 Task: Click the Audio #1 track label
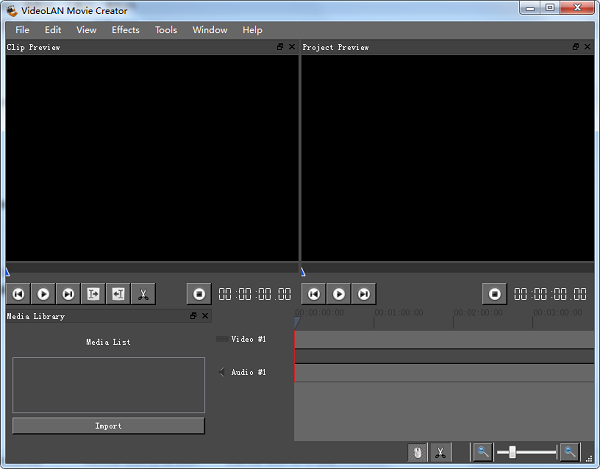click(x=248, y=372)
